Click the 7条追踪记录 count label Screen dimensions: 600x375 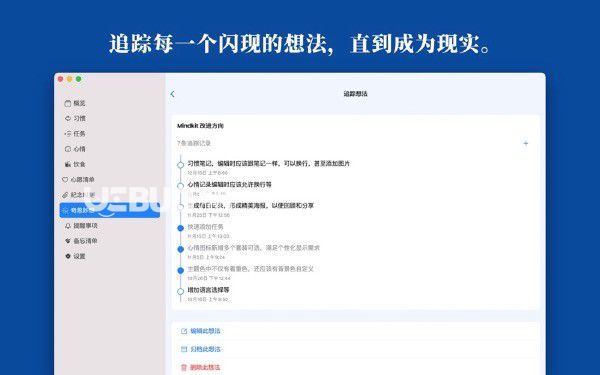194,143
